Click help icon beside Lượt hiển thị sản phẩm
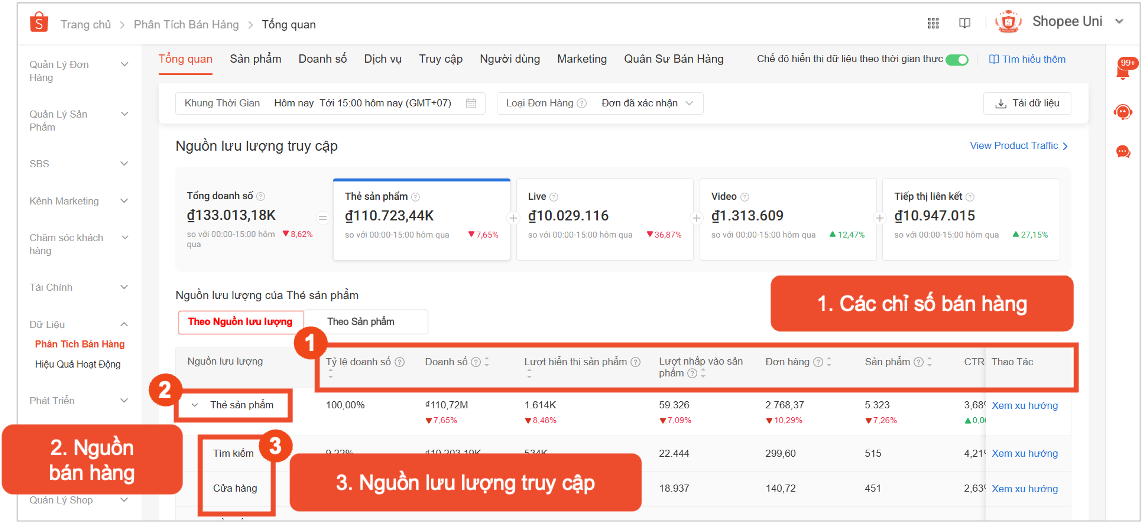1145x522 pixels. pos(635,361)
